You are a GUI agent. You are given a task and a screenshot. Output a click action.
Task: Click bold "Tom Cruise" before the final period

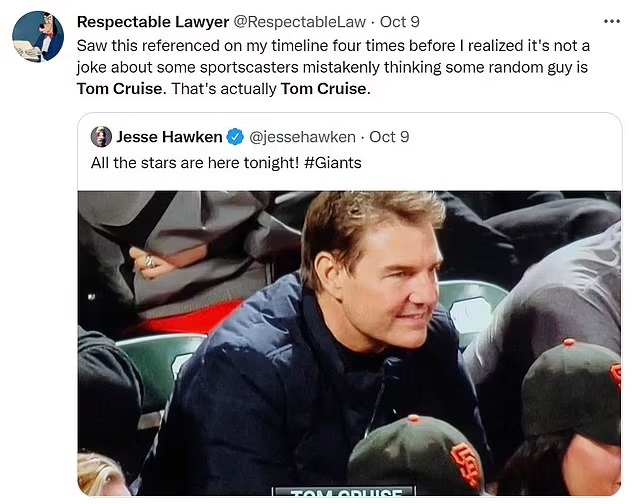[324, 88]
